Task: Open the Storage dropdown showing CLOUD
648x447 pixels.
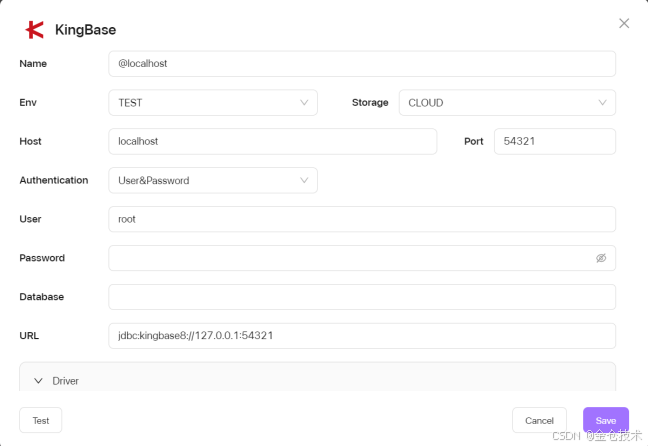Action: 506,103
